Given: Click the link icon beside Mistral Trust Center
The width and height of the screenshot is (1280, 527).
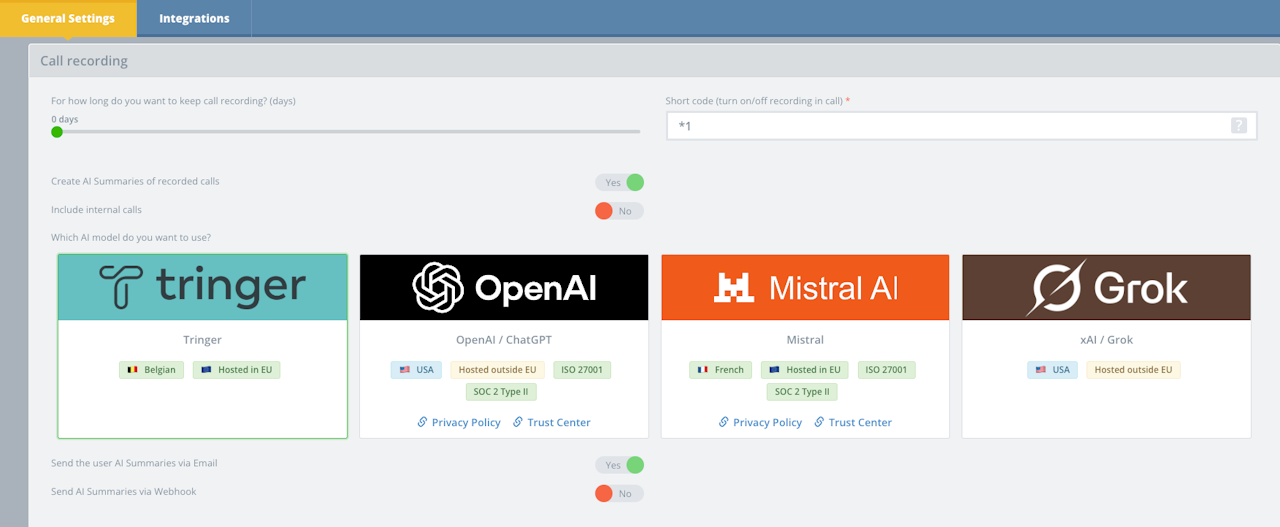Looking at the screenshot, I should coord(819,422).
